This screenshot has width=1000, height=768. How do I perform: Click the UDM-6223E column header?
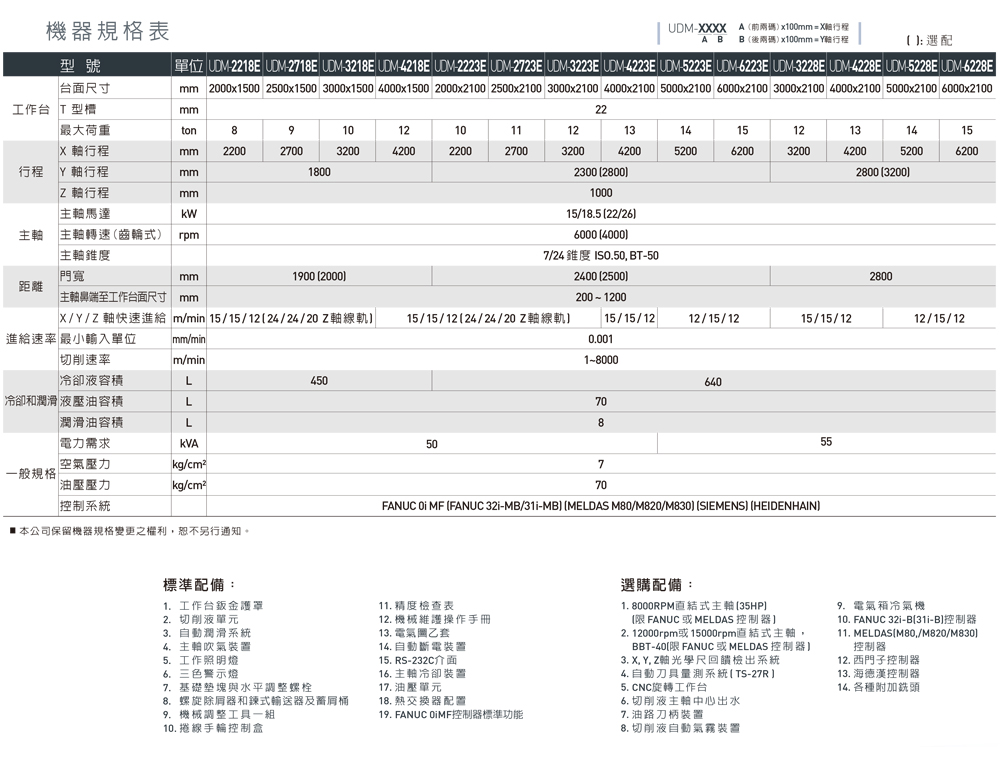[742, 66]
